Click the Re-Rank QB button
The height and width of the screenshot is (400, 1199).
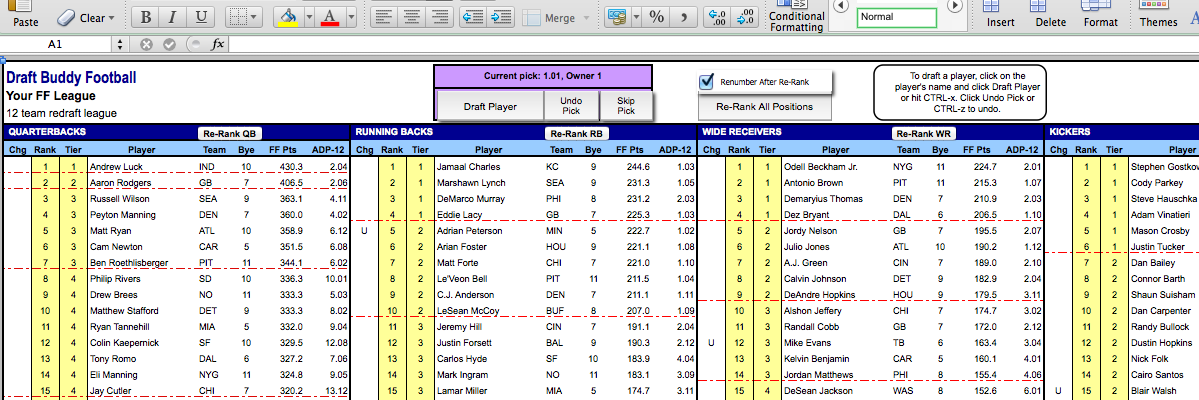pyautogui.click(x=229, y=133)
